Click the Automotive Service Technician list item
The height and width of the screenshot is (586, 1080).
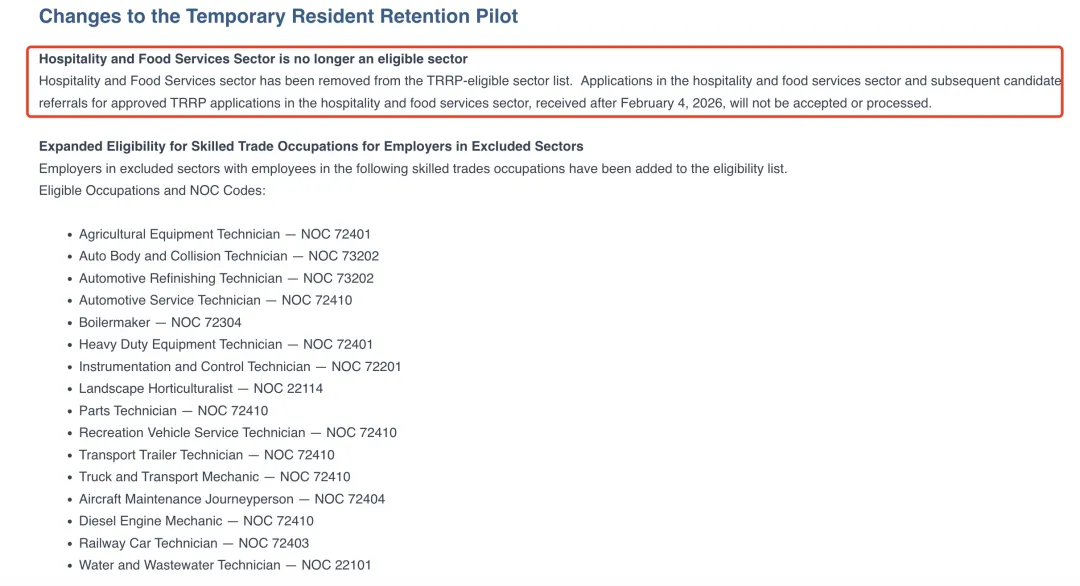pos(216,300)
